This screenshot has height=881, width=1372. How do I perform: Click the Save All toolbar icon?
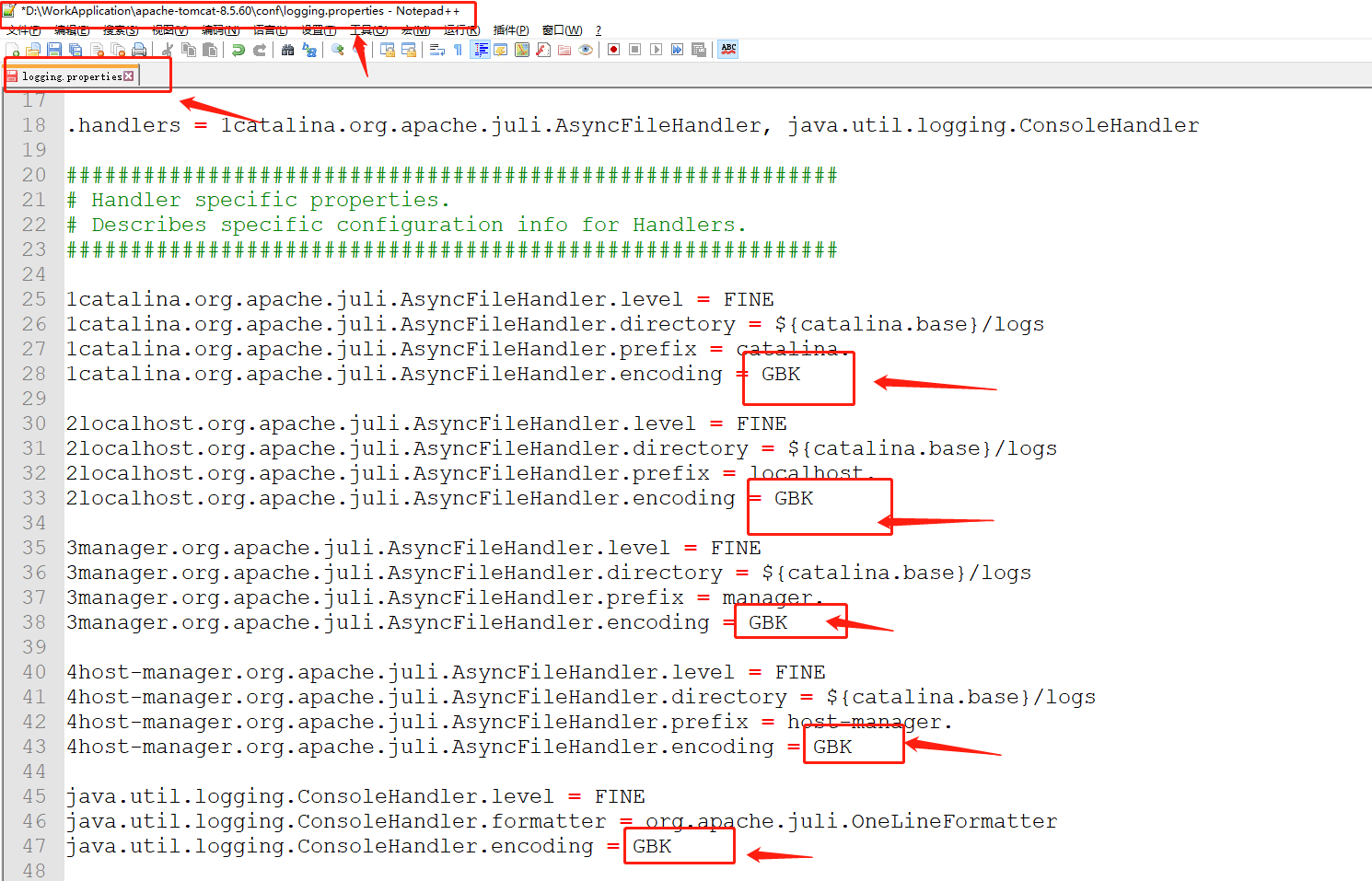[x=76, y=50]
